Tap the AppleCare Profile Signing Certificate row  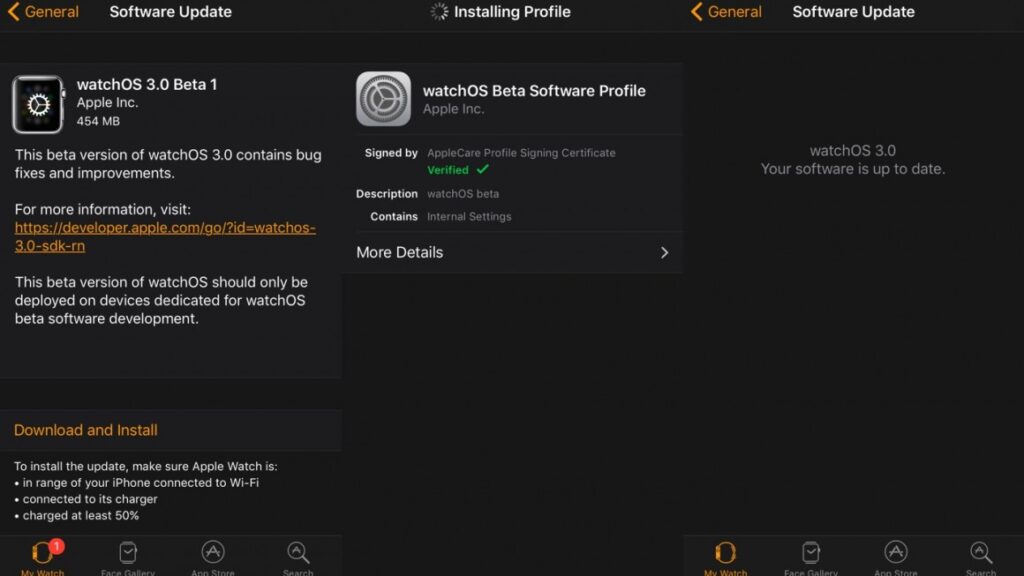(522, 152)
